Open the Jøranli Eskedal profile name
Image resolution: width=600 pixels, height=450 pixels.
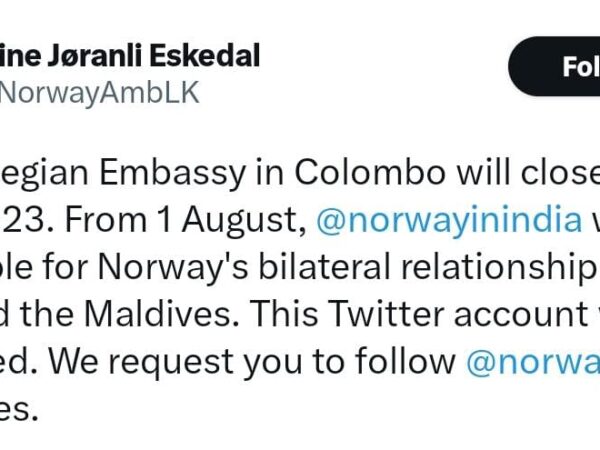pos(129,54)
